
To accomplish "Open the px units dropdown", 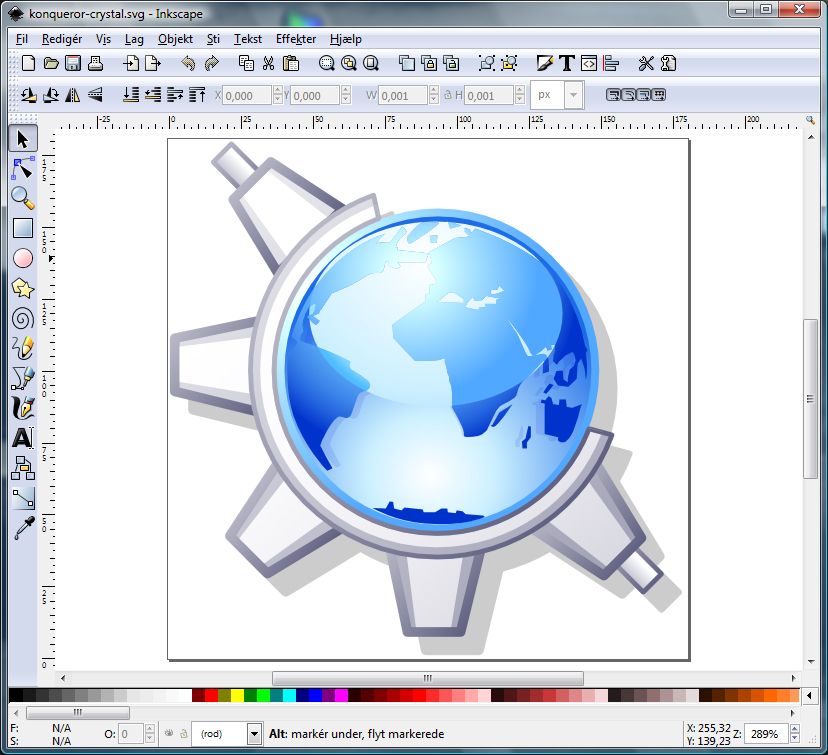I will point(573,96).
